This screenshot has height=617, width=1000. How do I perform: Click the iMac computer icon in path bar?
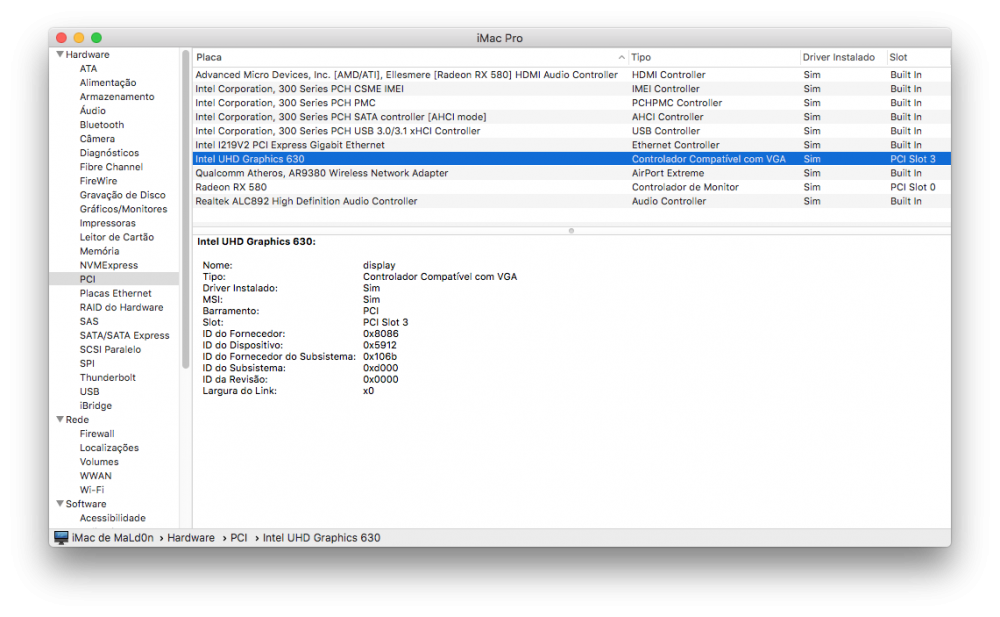[61, 538]
